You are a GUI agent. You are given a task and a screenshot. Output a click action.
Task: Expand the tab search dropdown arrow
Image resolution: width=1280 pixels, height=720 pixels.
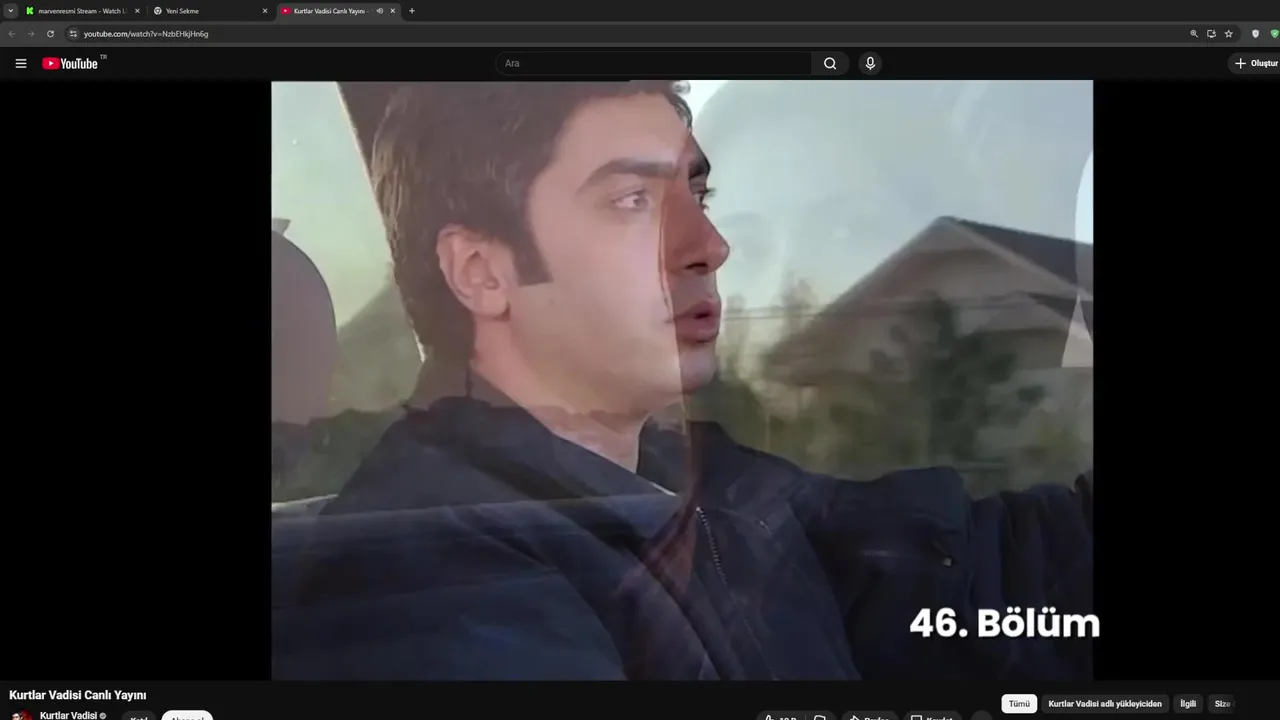pyautogui.click(x=10, y=11)
